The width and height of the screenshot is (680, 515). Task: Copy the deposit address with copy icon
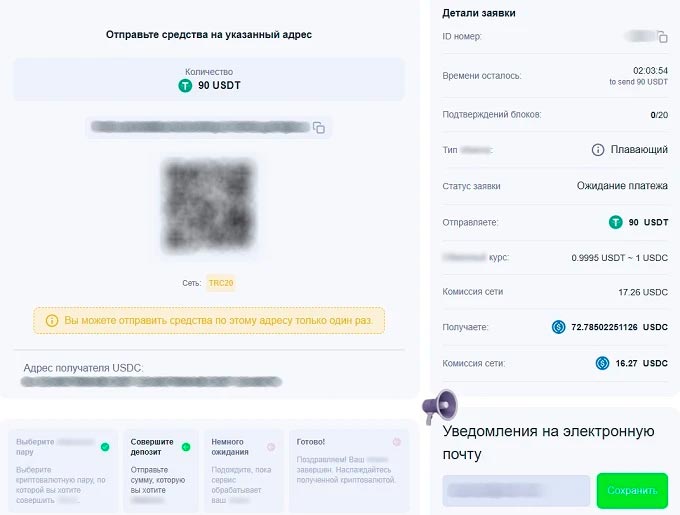pos(319,128)
